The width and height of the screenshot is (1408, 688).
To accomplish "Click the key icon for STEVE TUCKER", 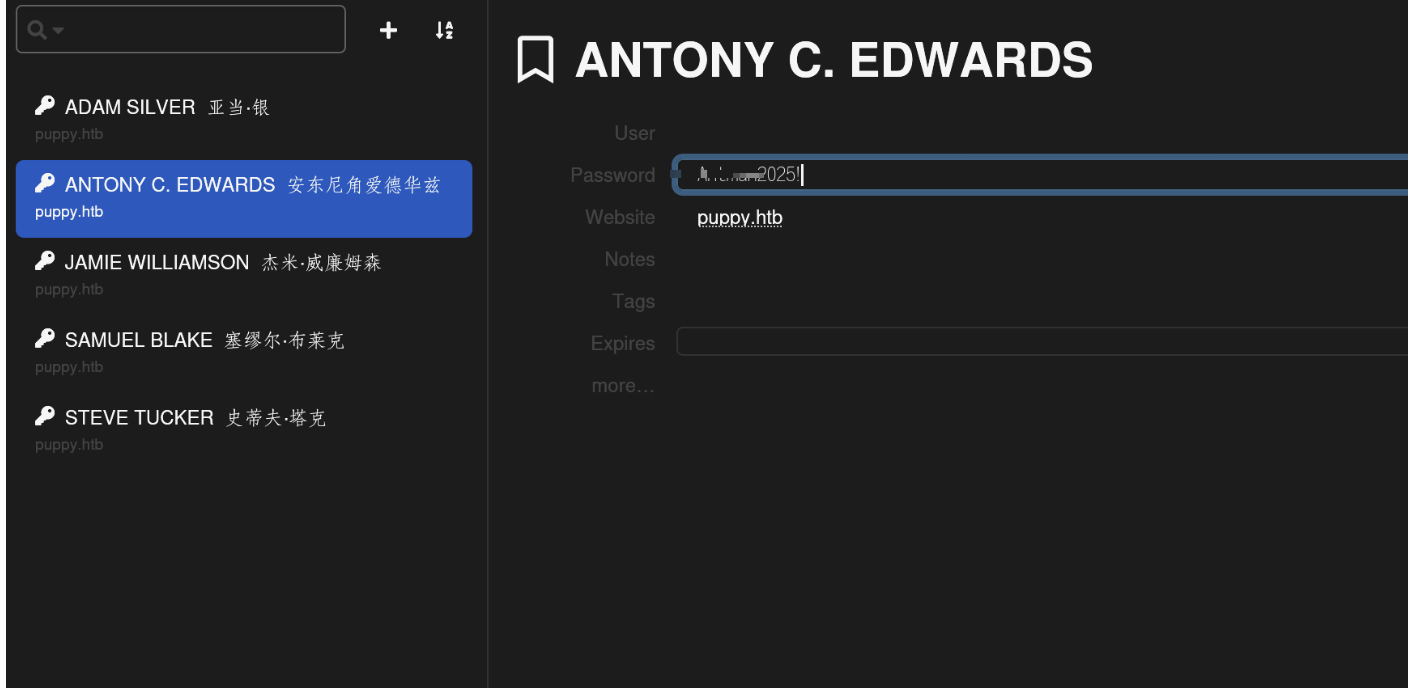I will [44, 416].
